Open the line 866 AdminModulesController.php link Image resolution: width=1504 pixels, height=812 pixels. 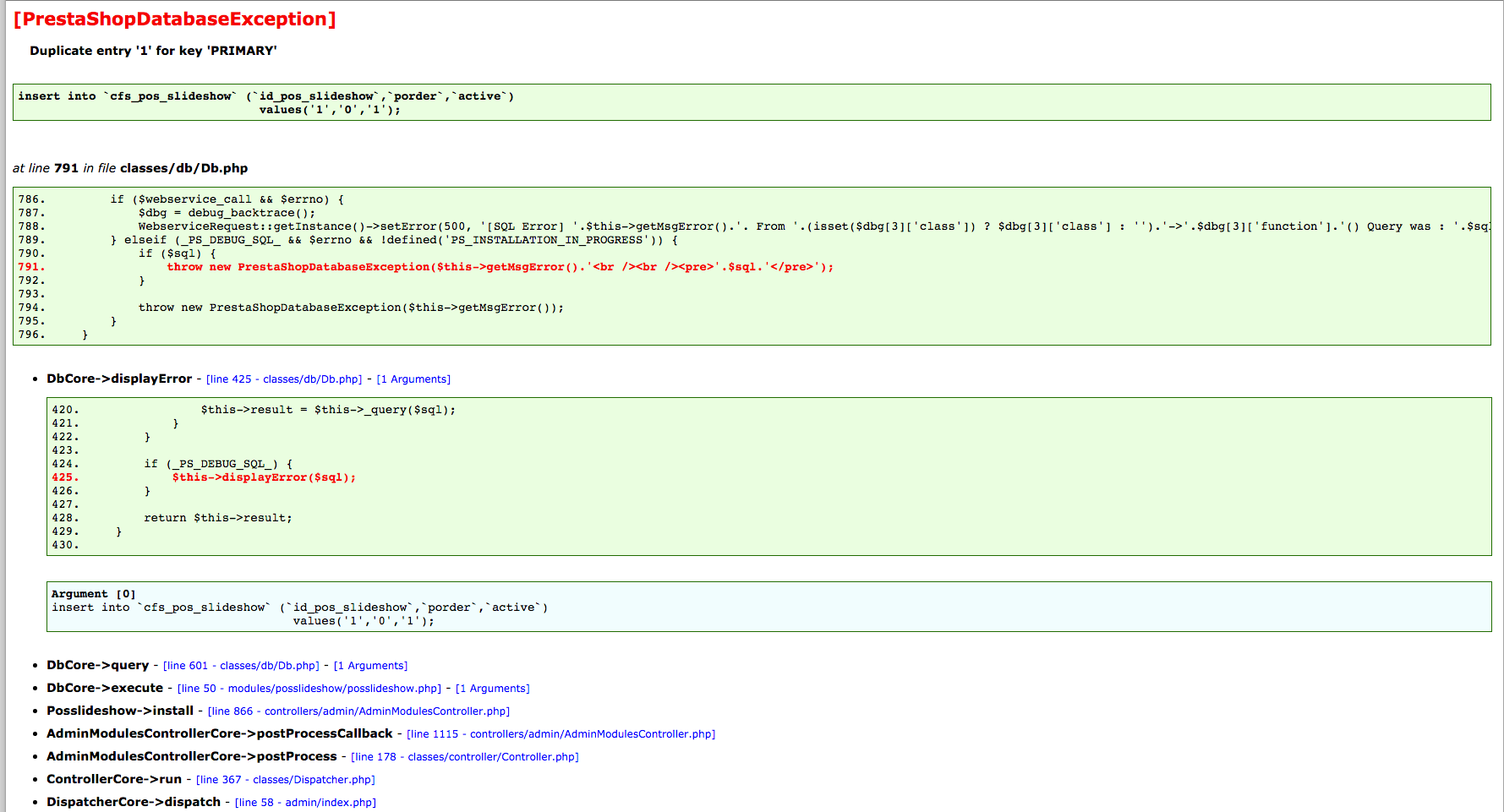pos(358,711)
